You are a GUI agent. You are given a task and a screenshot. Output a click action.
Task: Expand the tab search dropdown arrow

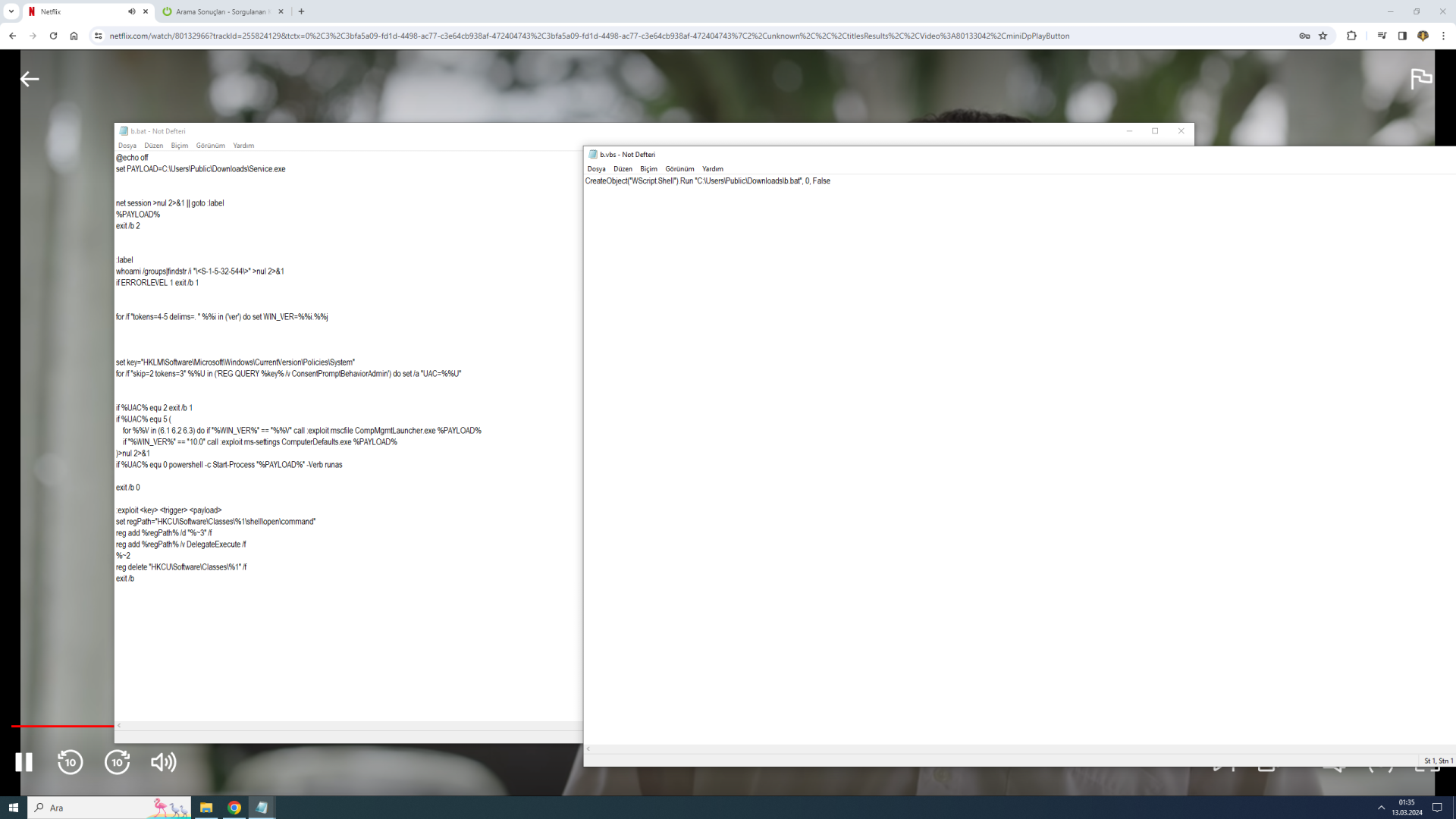pyautogui.click(x=11, y=11)
